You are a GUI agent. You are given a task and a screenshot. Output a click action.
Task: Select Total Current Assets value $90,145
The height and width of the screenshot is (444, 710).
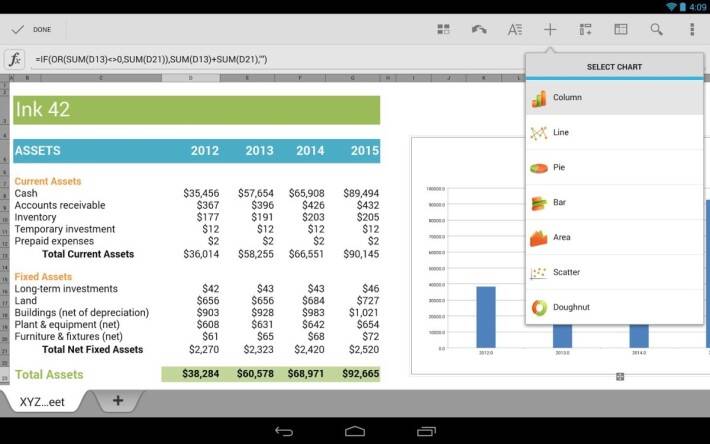(x=361, y=254)
